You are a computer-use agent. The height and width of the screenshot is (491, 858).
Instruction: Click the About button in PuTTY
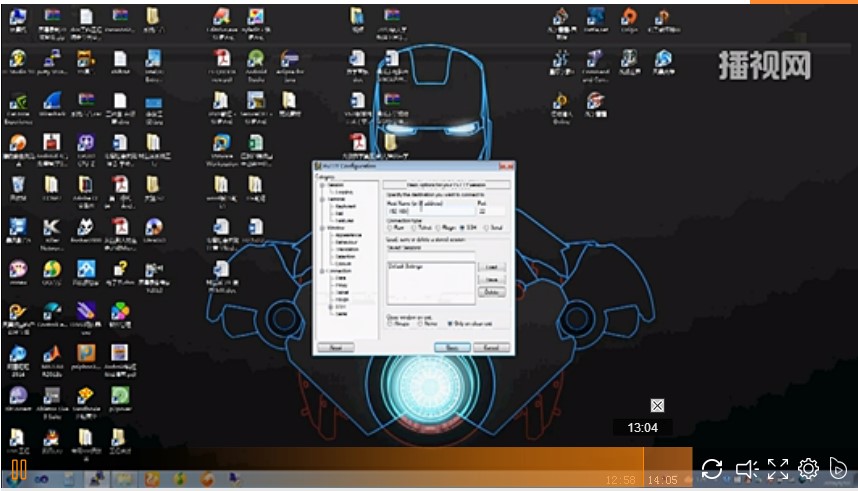point(336,348)
